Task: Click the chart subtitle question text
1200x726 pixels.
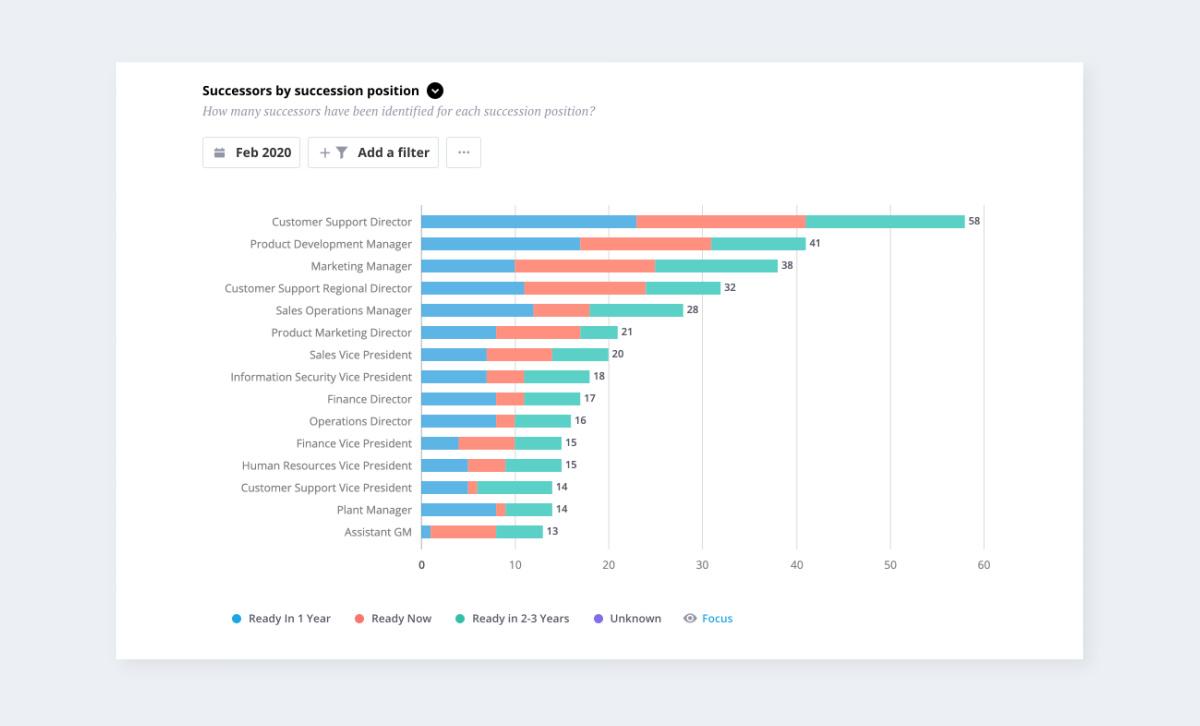Action: coord(398,111)
